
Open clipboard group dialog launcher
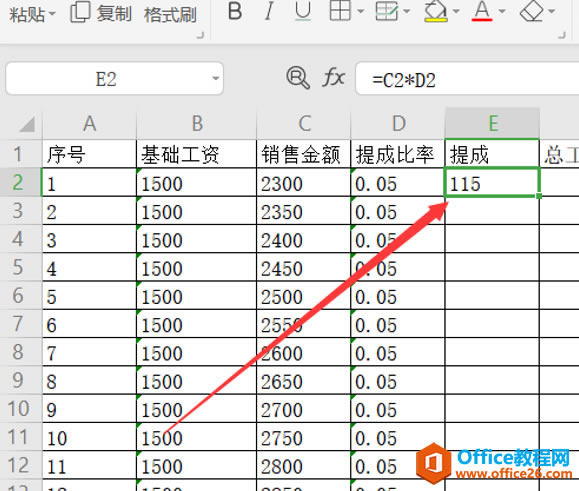pyautogui.click(x=200, y=35)
